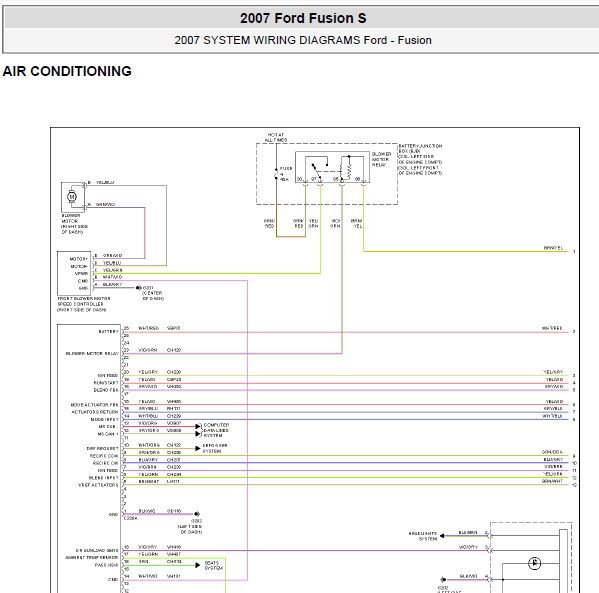Click the 'AIR CONDITIONING' heading
Image resolution: width=599 pixels, height=593 pixels.
[x=67, y=71]
